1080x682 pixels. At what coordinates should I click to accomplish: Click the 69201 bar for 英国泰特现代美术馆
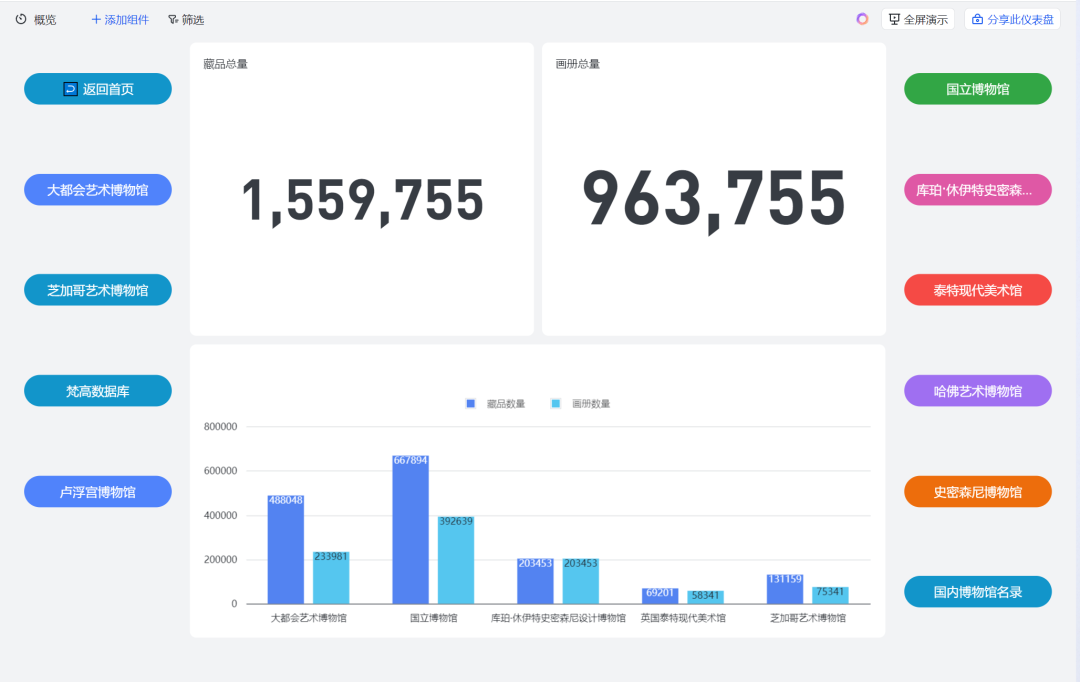(660, 596)
